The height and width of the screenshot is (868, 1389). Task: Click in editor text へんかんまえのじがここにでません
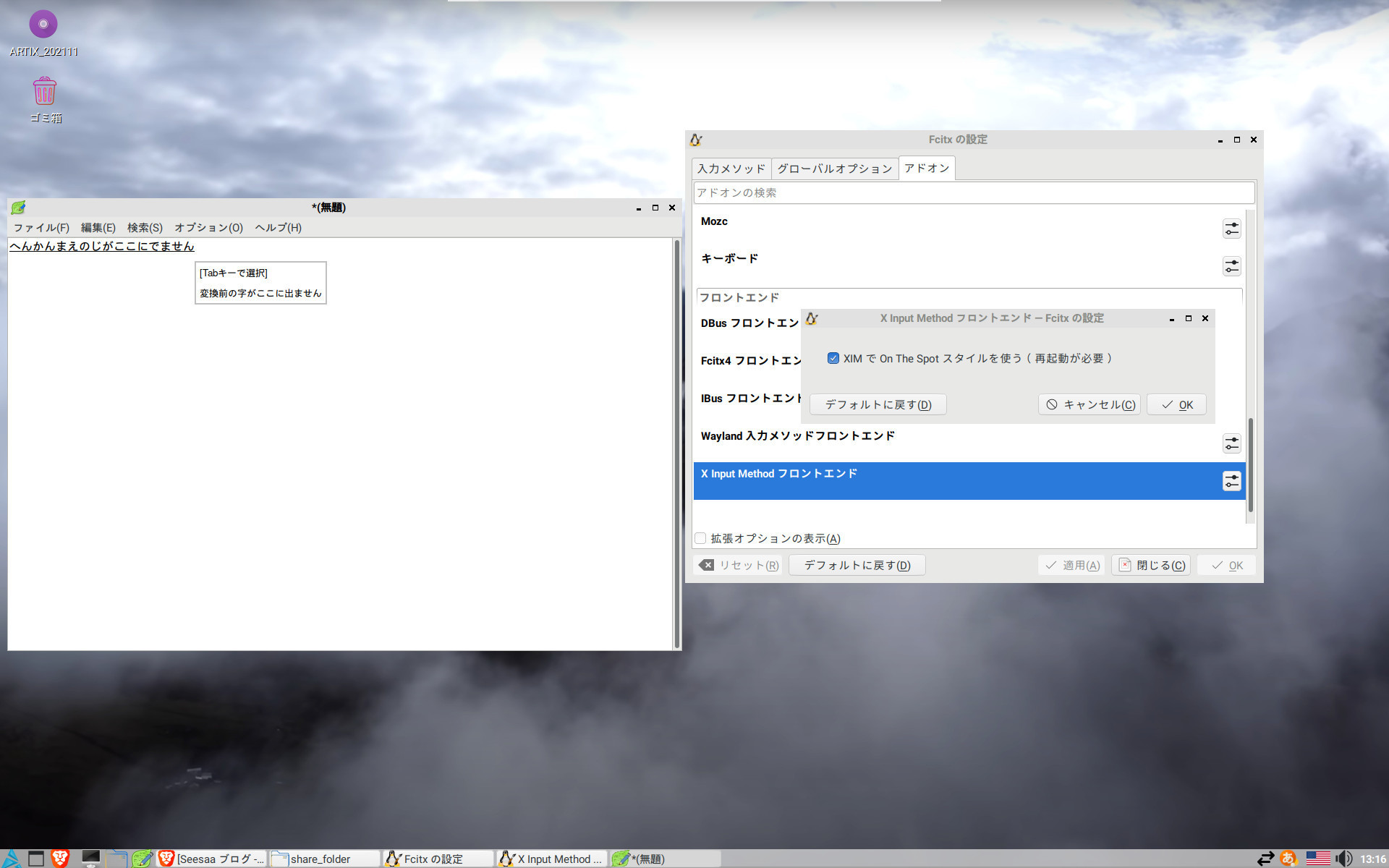pos(102,246)
